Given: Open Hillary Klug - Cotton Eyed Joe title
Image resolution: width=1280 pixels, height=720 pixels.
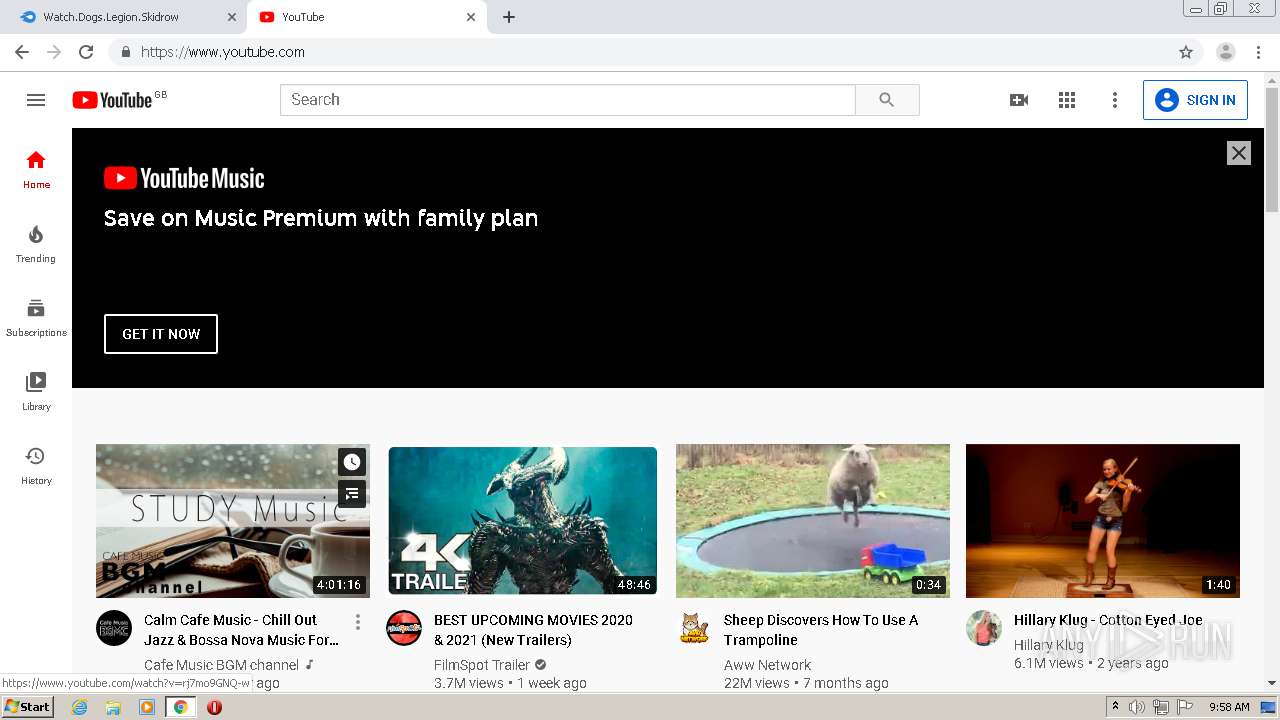Looking at the screenshot, I should tap(1108, 620).
